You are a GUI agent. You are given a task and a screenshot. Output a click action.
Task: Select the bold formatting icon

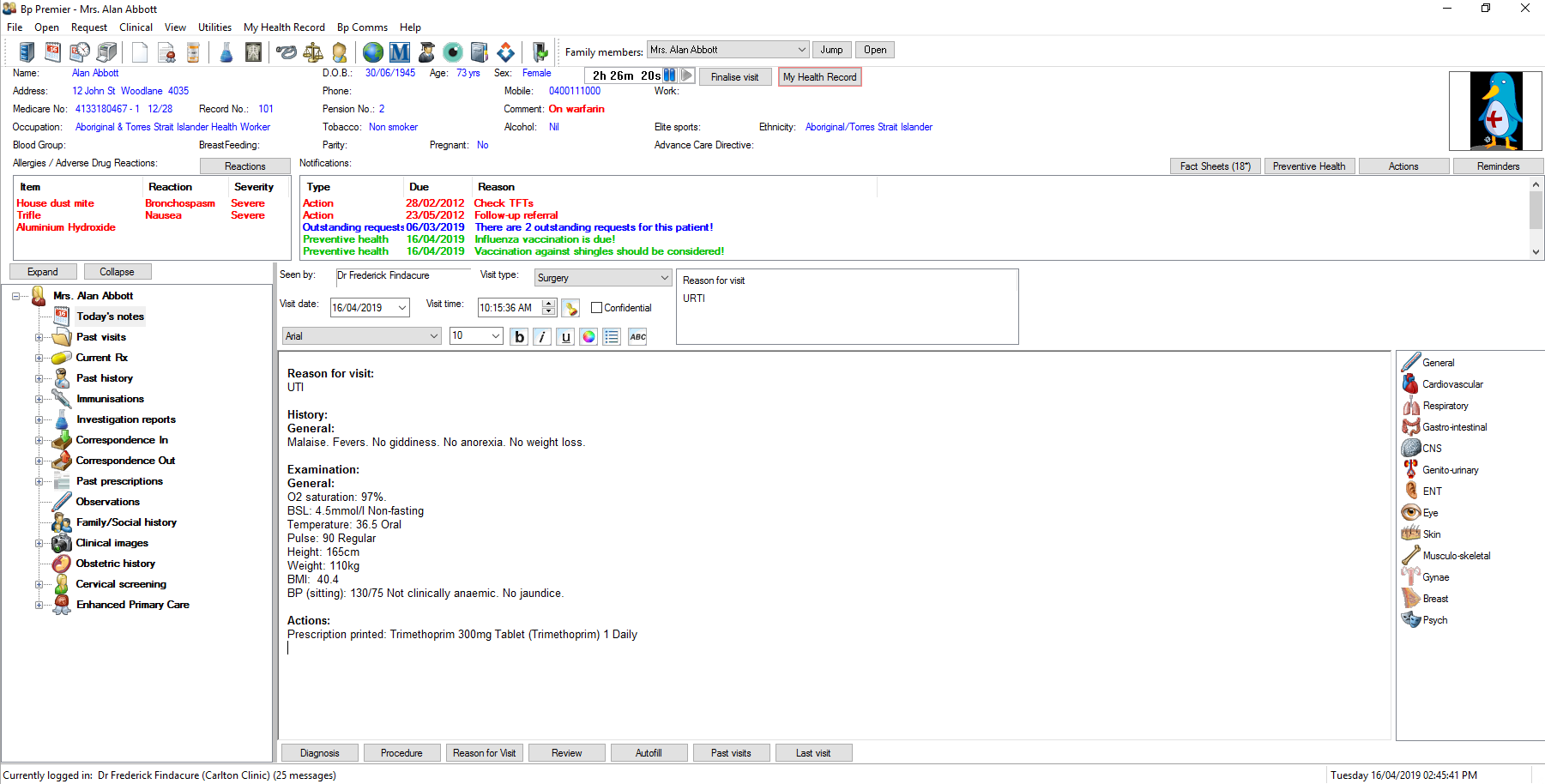[519, 336]
